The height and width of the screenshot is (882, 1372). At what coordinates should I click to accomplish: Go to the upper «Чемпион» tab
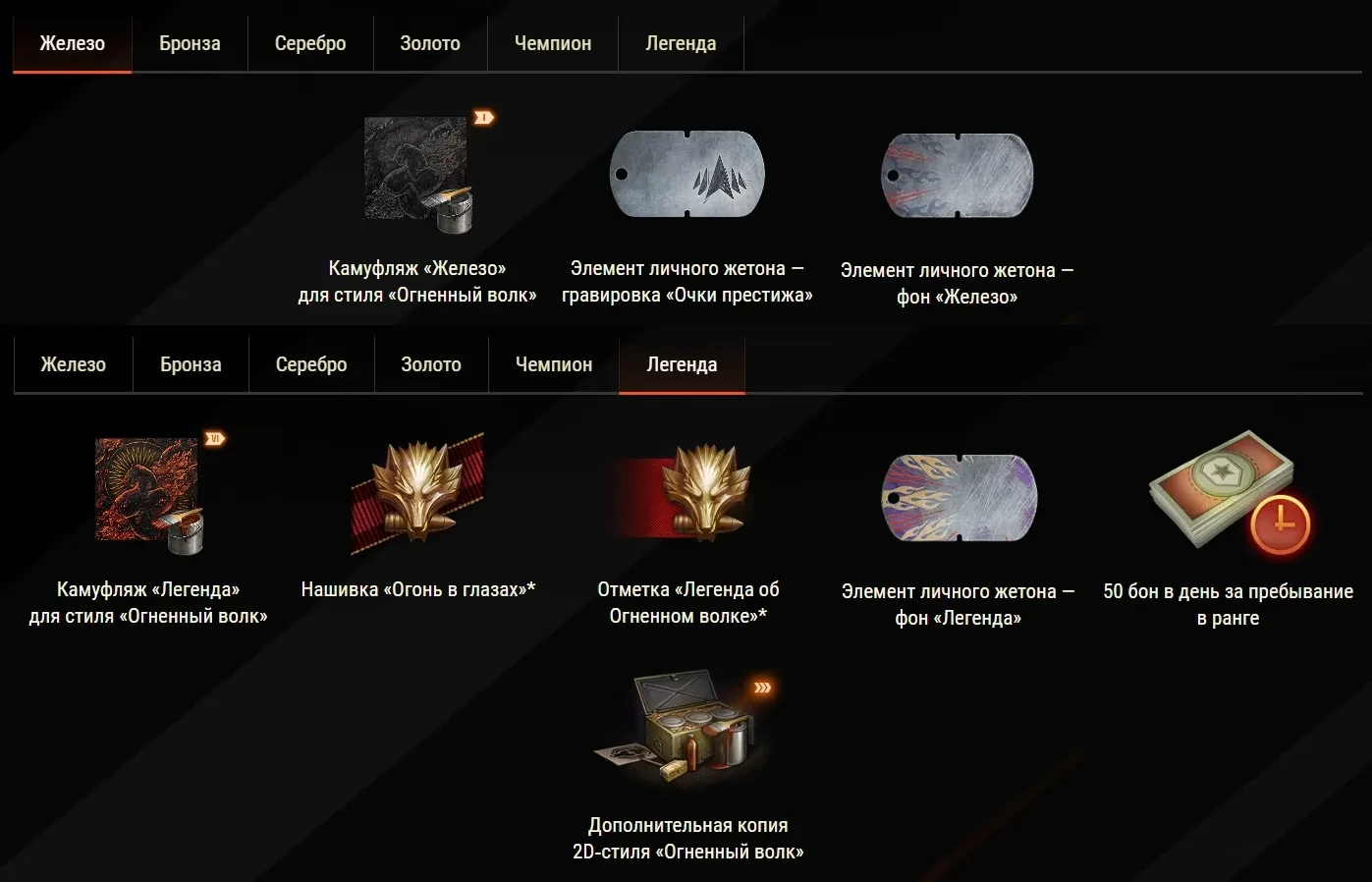[553, 43]
